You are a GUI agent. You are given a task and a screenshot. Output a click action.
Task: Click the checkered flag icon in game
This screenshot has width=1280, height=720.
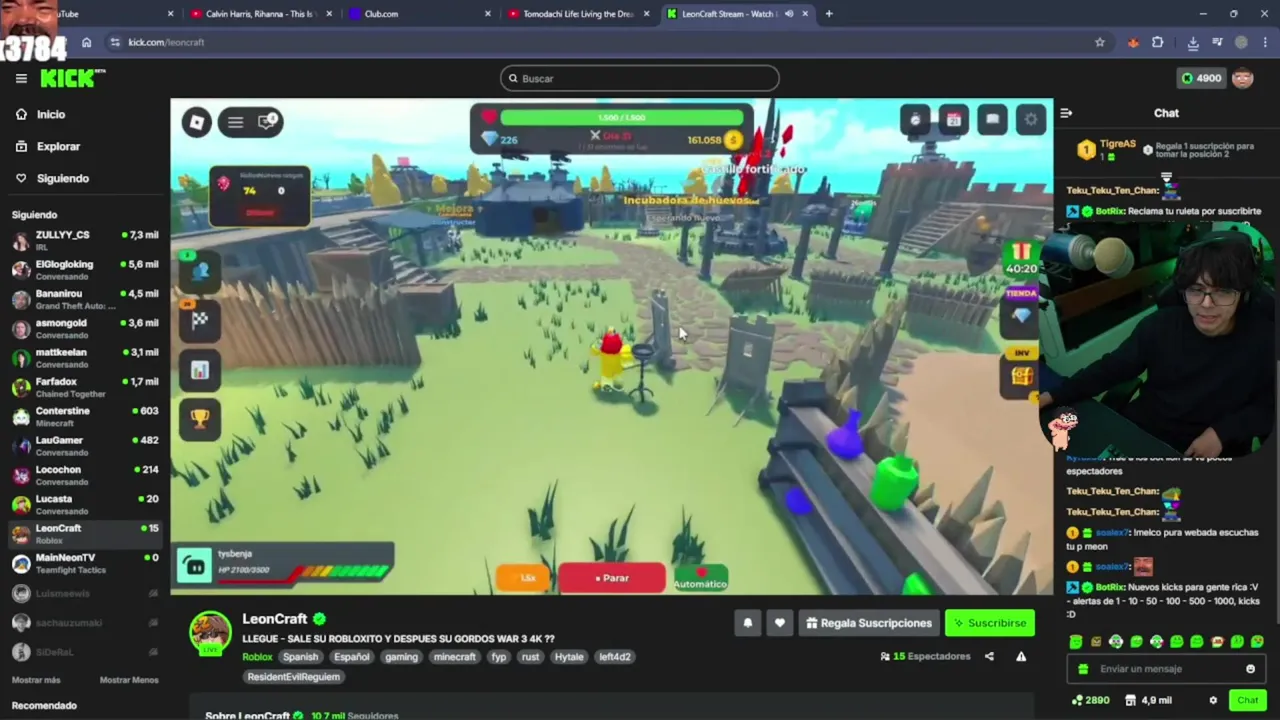(200, 320)
